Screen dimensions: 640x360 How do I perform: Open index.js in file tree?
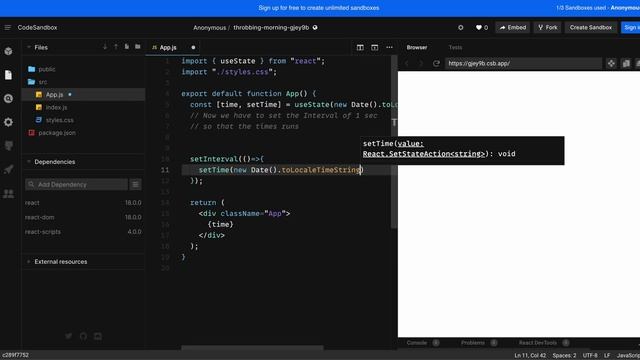(56, 107)
